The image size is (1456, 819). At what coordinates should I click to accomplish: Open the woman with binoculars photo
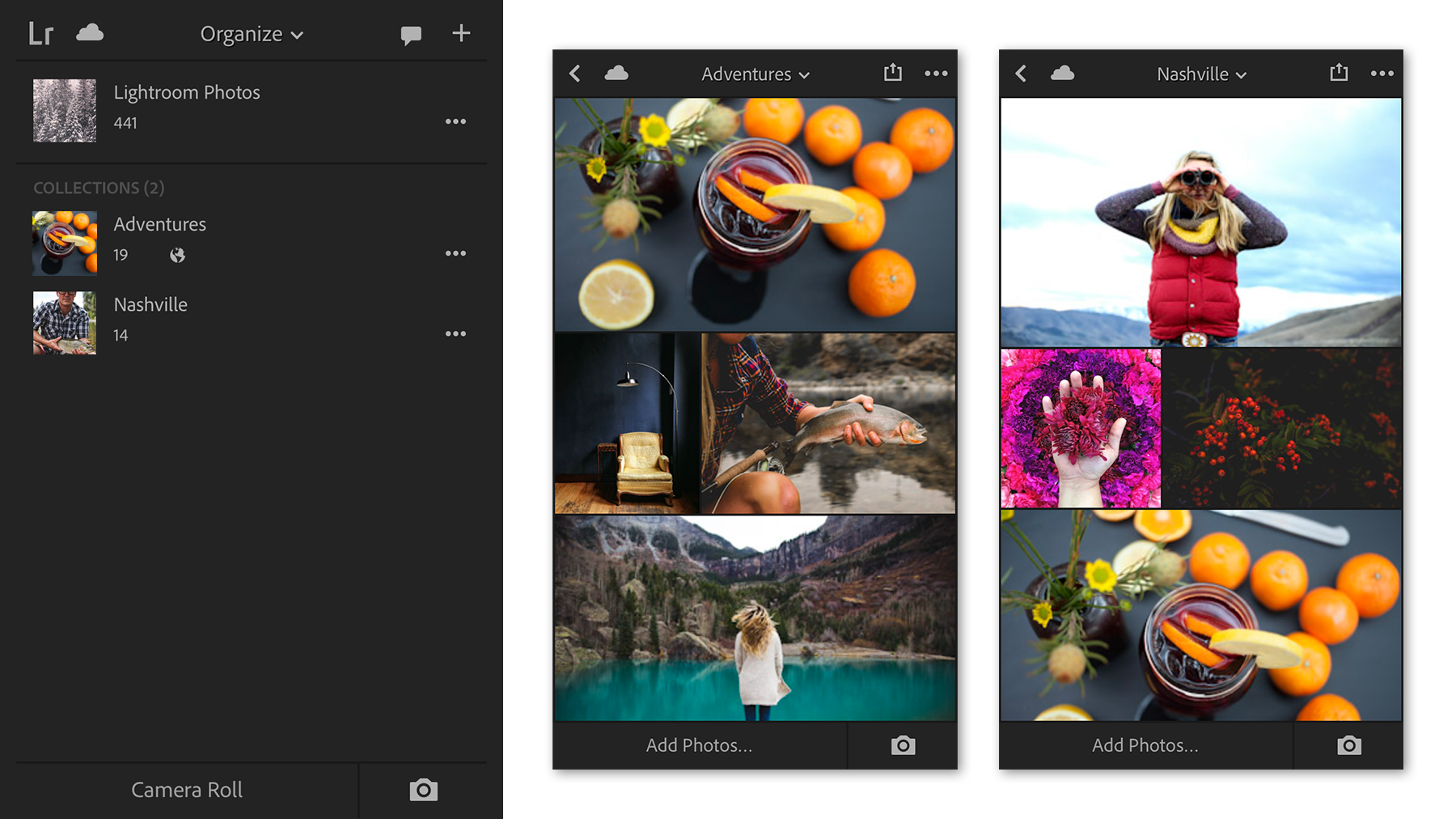click(1200, 223)
